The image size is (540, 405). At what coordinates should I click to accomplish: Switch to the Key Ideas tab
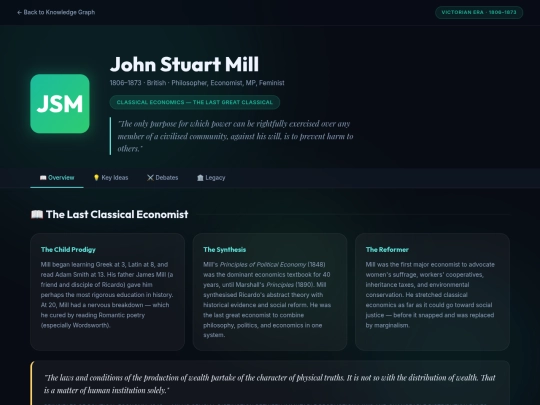tap(111, 178)
